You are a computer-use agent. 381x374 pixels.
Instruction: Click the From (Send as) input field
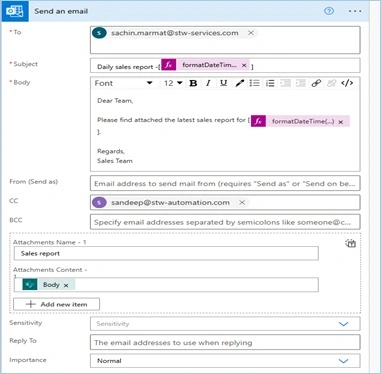tap(225, 183)
